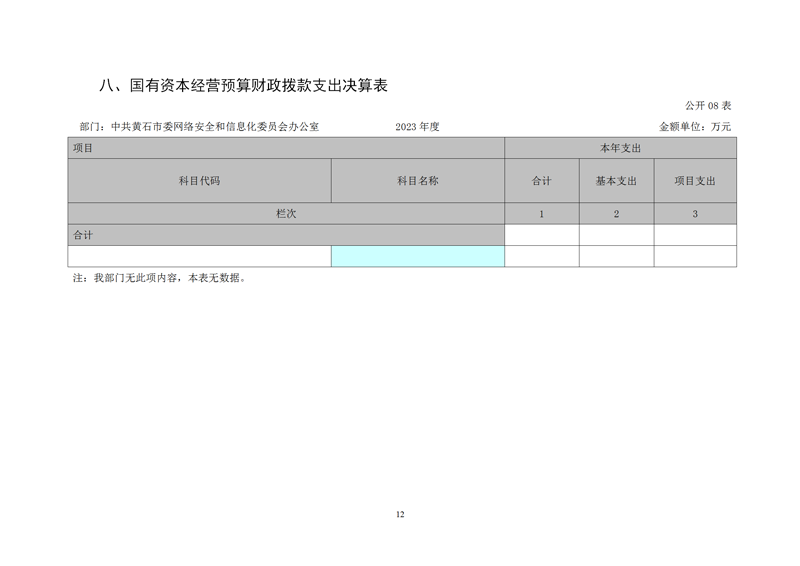Select the 项目支出 column header
This screenshot has height=566, width=800.
tap(695, 181)
